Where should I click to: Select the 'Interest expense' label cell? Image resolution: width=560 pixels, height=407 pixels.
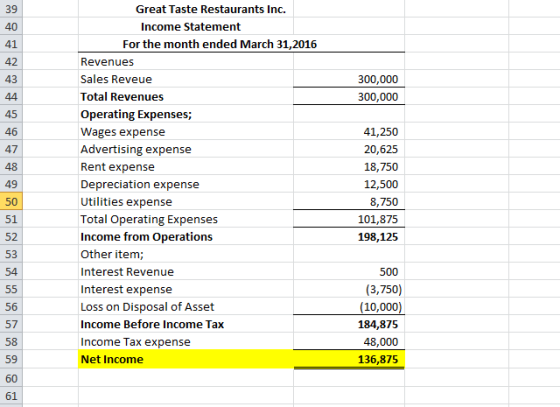[186, 289]
